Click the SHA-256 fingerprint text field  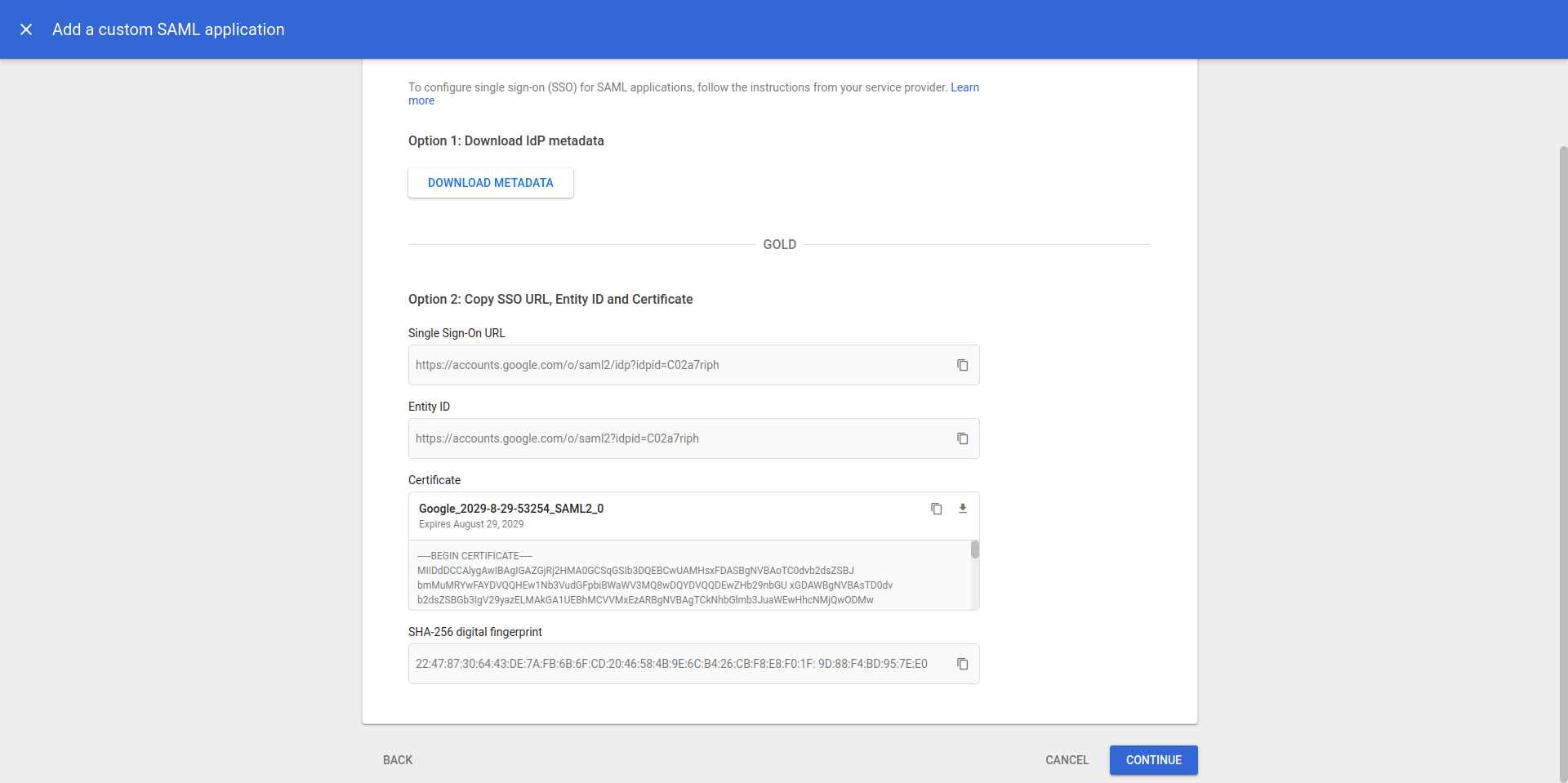click(670, 664)
